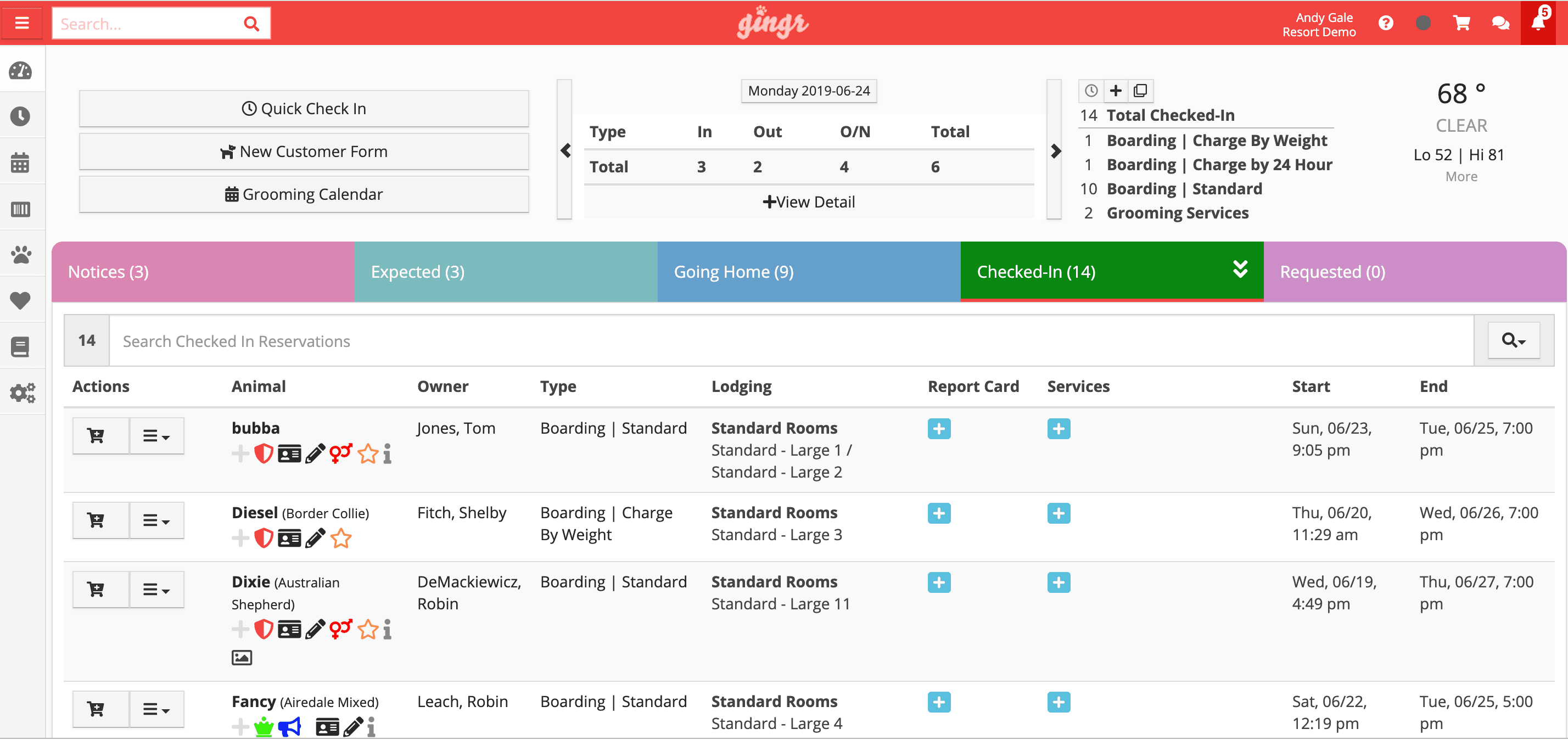Click the Search Checked In Reservations field
The height and width of the screenshot is (740, 1568).
point(790,341)
